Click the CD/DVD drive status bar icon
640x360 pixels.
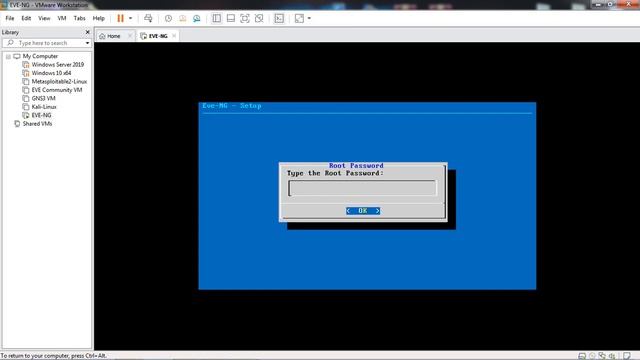[592, 356]
